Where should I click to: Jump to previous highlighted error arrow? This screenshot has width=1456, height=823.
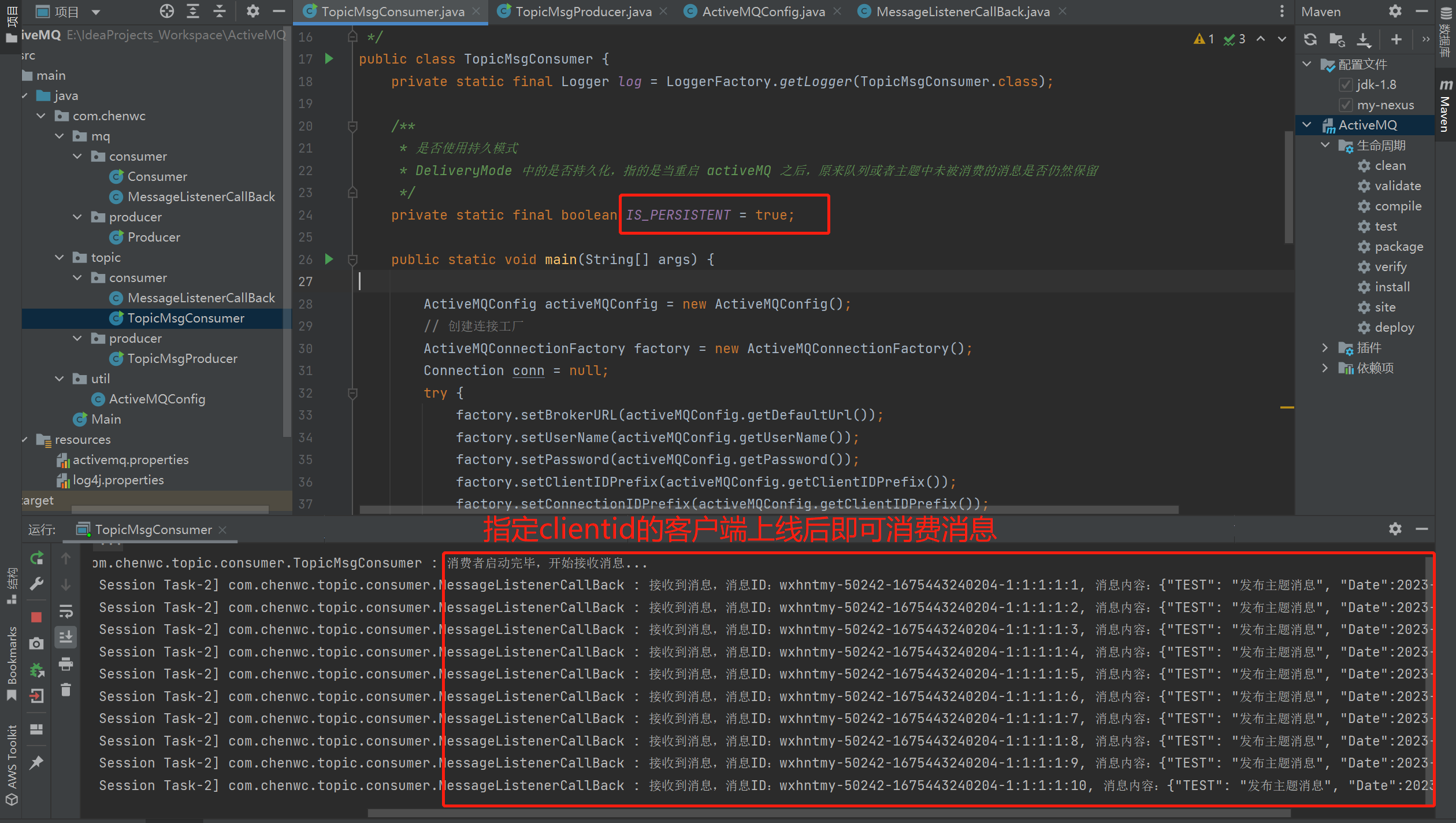pyautogui.click(x=1261, y=39)
